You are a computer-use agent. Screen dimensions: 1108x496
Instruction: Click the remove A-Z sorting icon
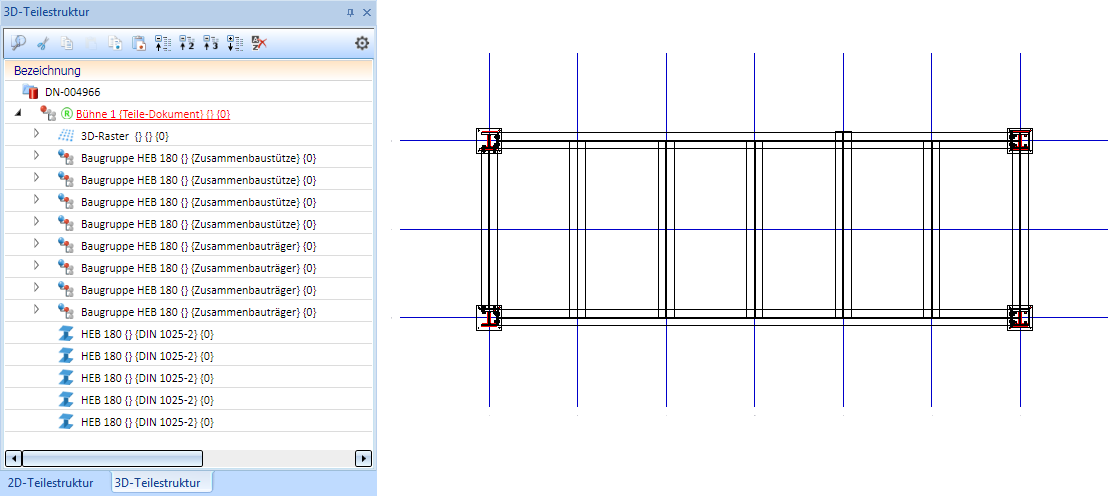259,43
